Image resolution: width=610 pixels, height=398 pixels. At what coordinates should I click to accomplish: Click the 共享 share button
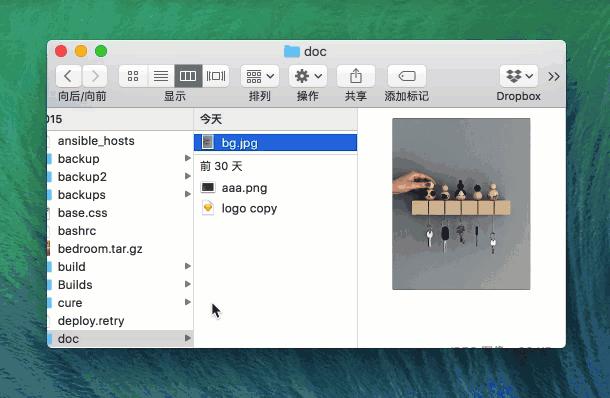(x=356, y=76)
